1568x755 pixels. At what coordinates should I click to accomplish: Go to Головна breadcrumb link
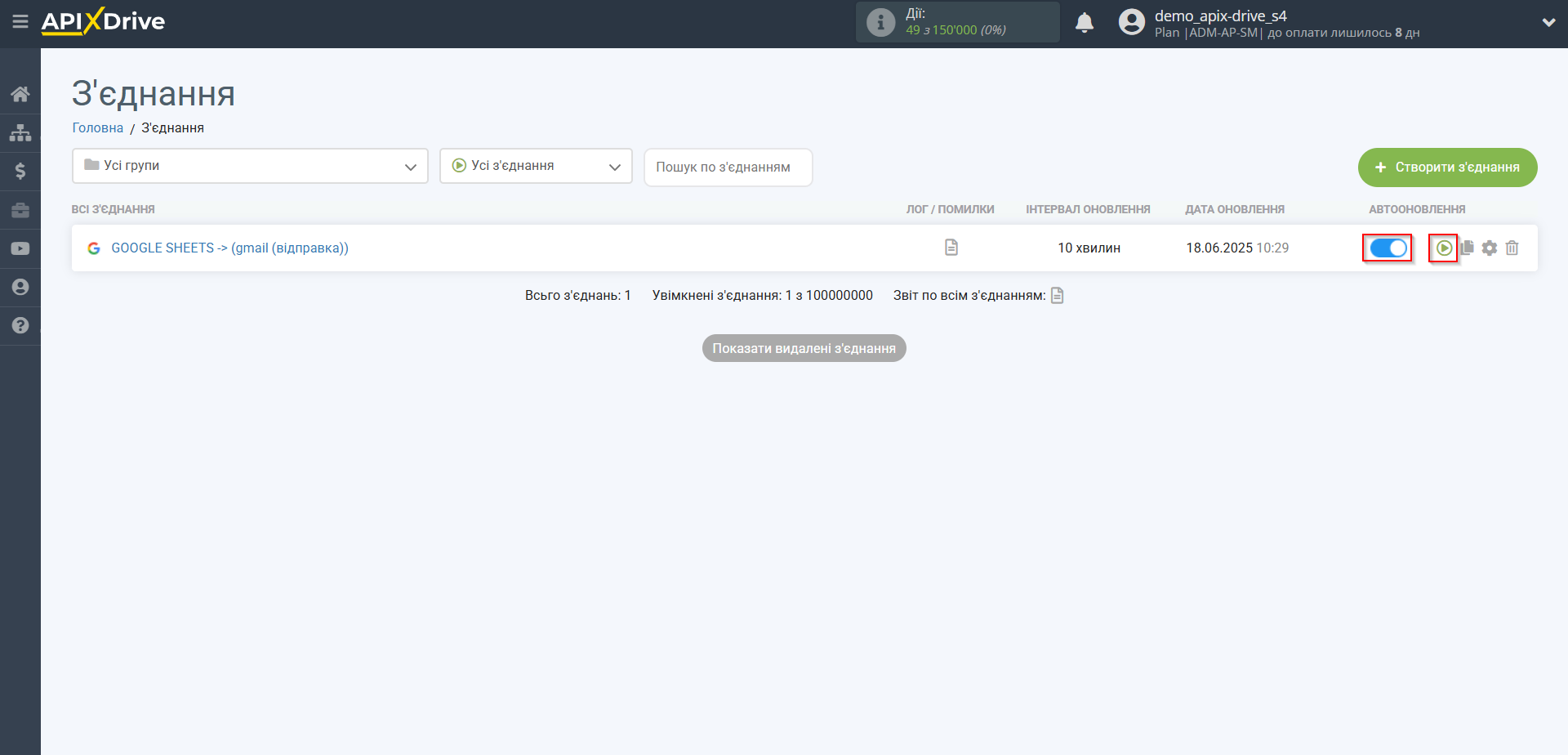(98, 127)
